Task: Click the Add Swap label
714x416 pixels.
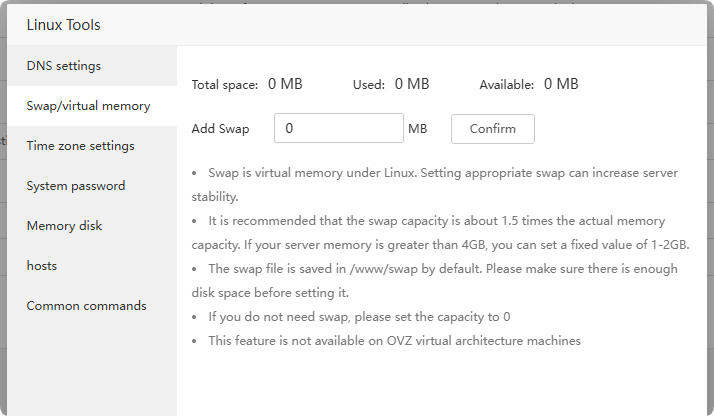Action: click(x=220, y=129)
